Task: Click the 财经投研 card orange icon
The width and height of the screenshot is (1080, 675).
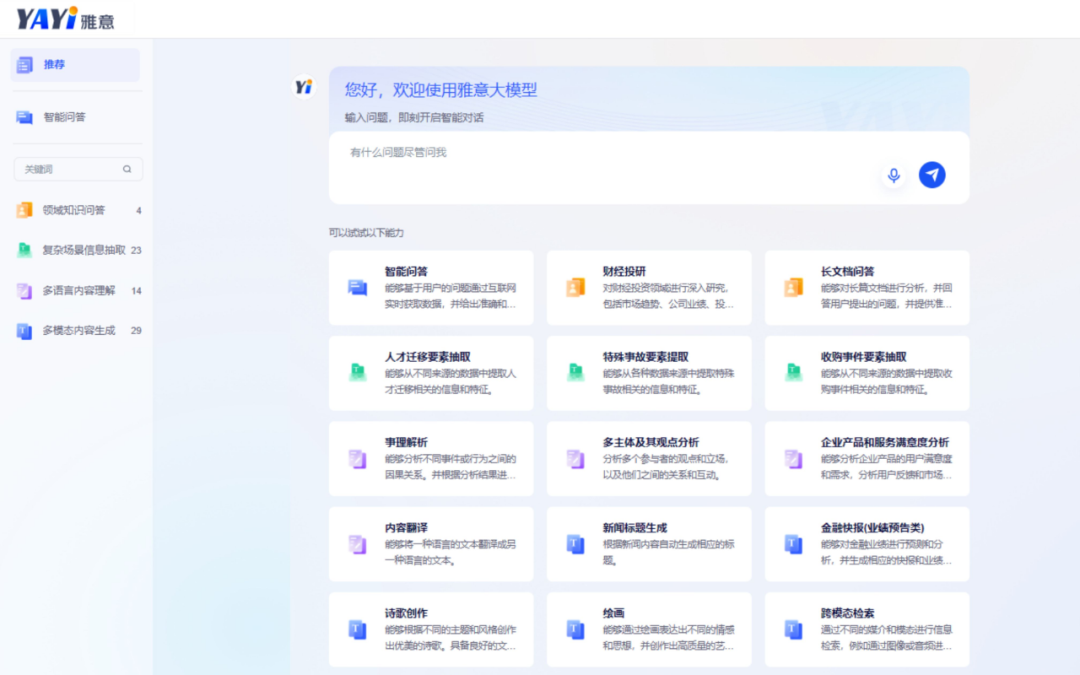Action: pyautogui.click(x=575, y=287)
